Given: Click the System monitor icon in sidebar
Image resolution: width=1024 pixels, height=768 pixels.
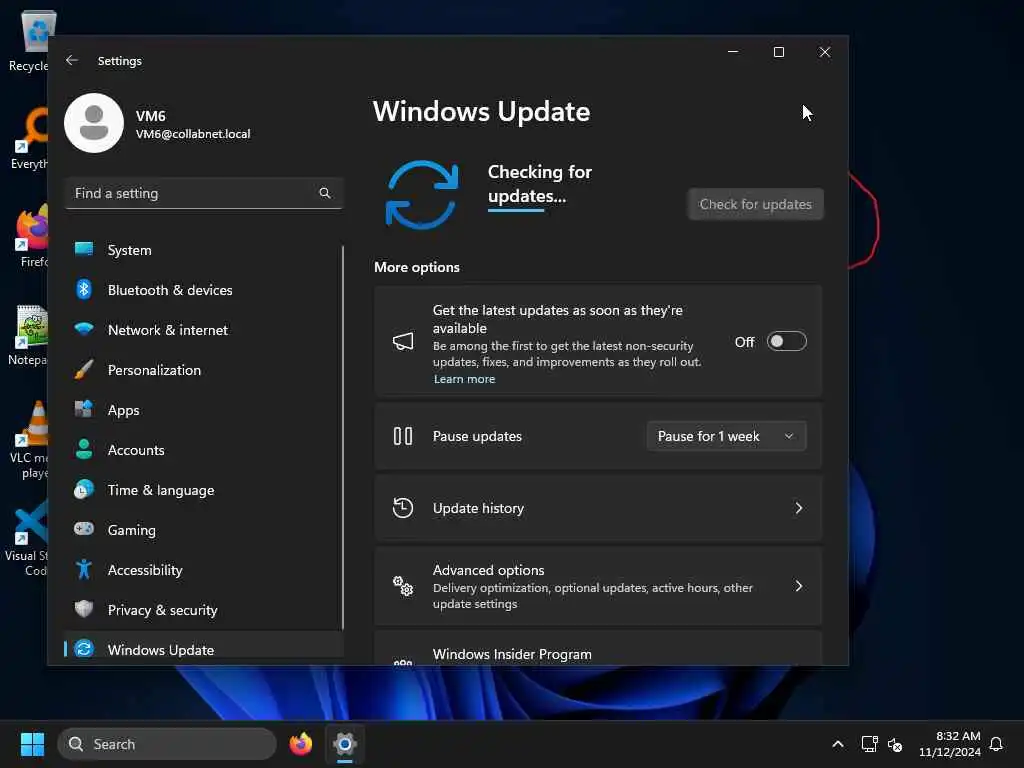Looking at the screenshot, I should pyautogui.click(x=84, y=249).
